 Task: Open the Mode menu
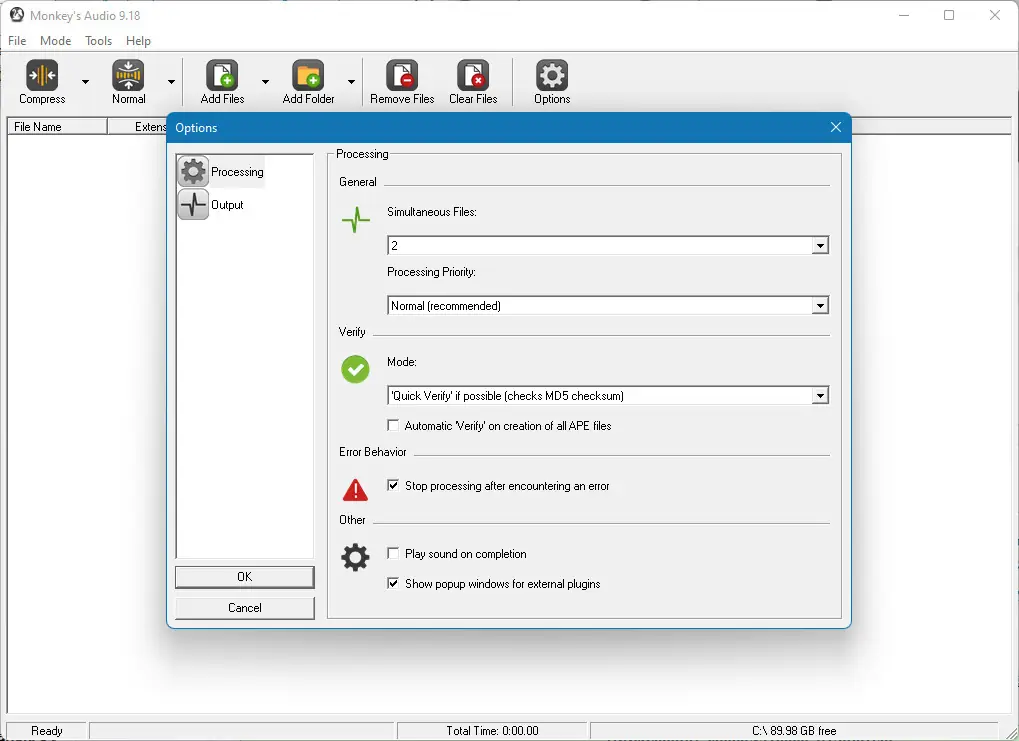pyautogui.click(x=55, y=40)
